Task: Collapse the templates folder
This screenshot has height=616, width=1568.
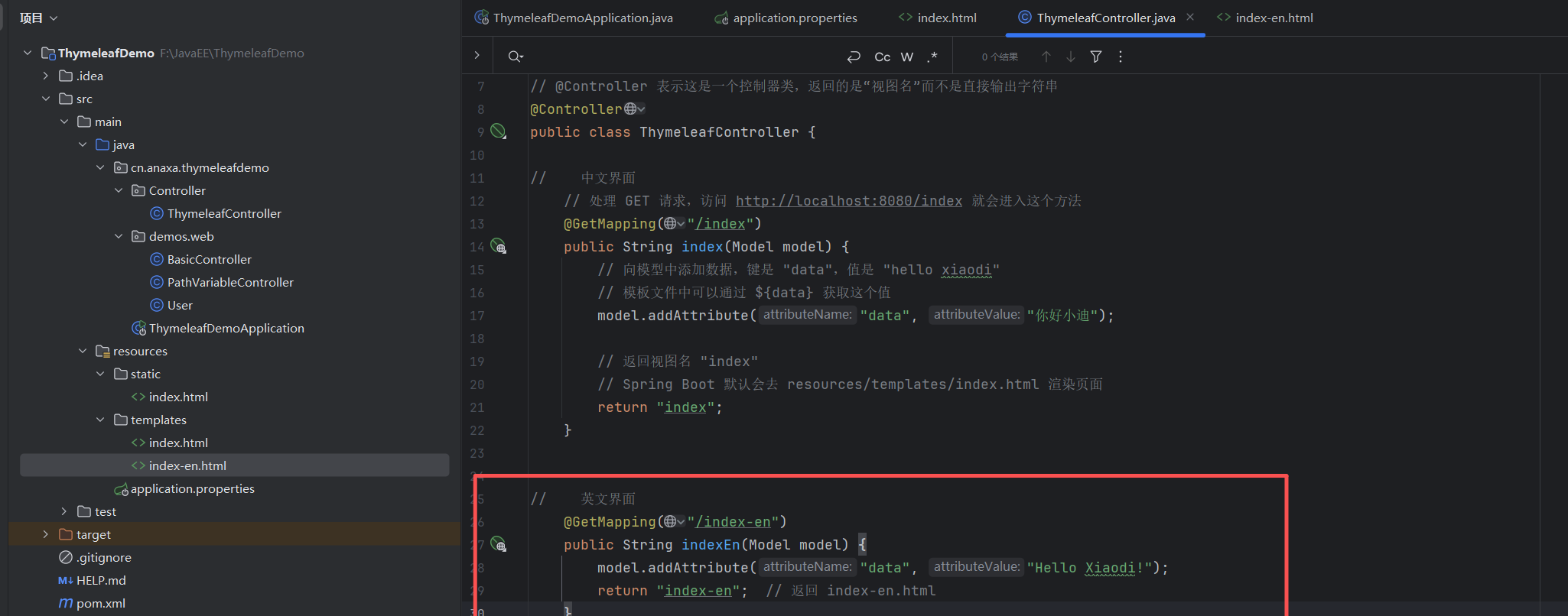Action: pyautogui.click(x=100, y=420)
